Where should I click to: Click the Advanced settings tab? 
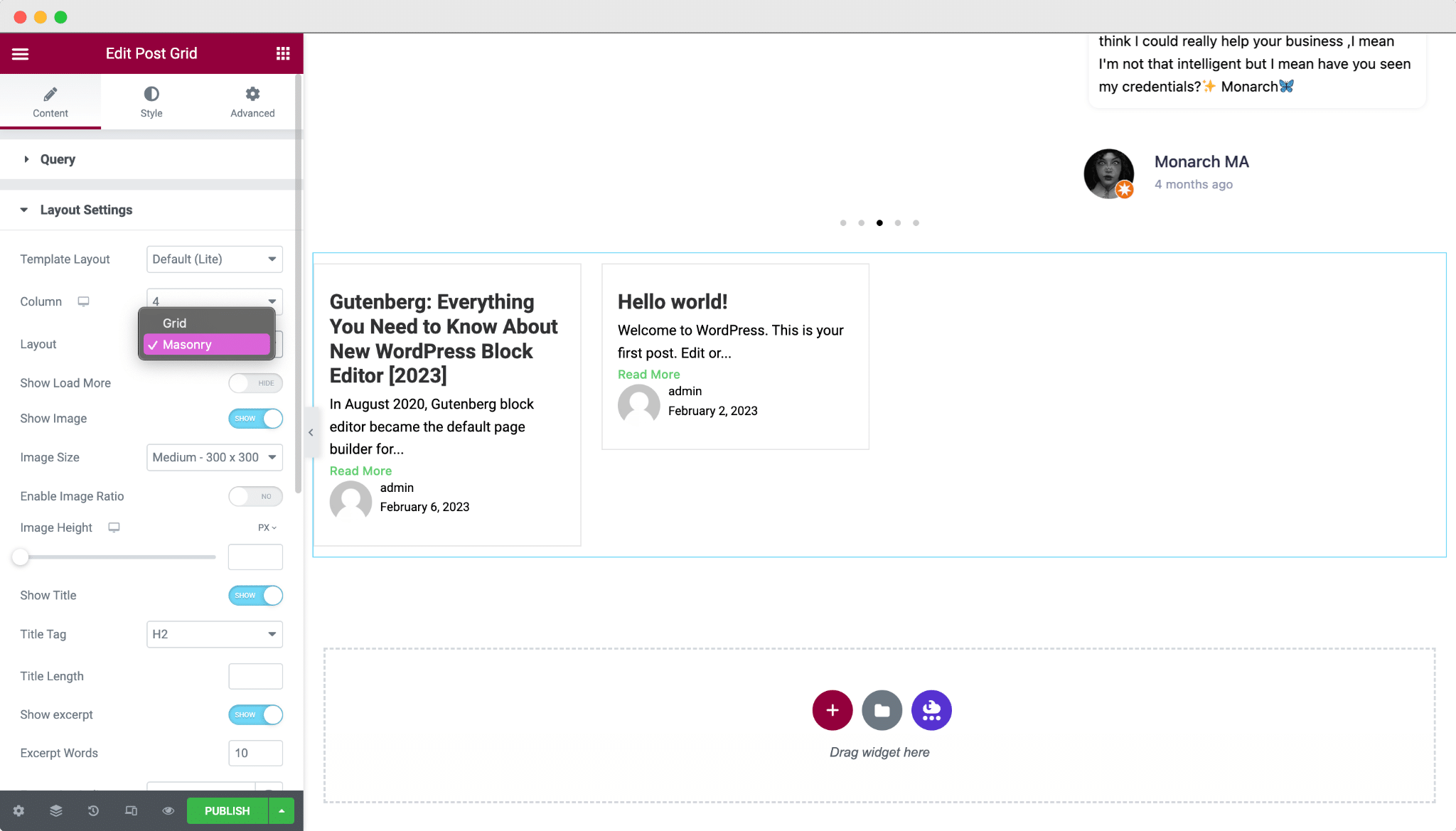click(x=253, y=102)
